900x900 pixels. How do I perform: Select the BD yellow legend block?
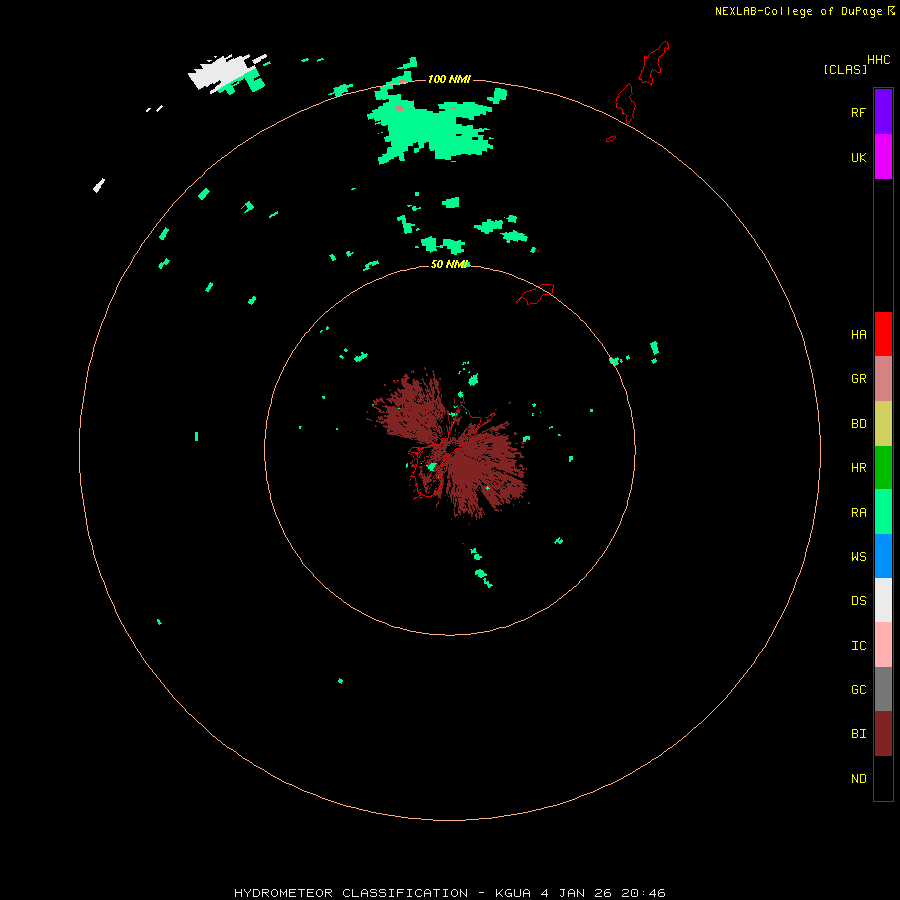pos(883,424)
